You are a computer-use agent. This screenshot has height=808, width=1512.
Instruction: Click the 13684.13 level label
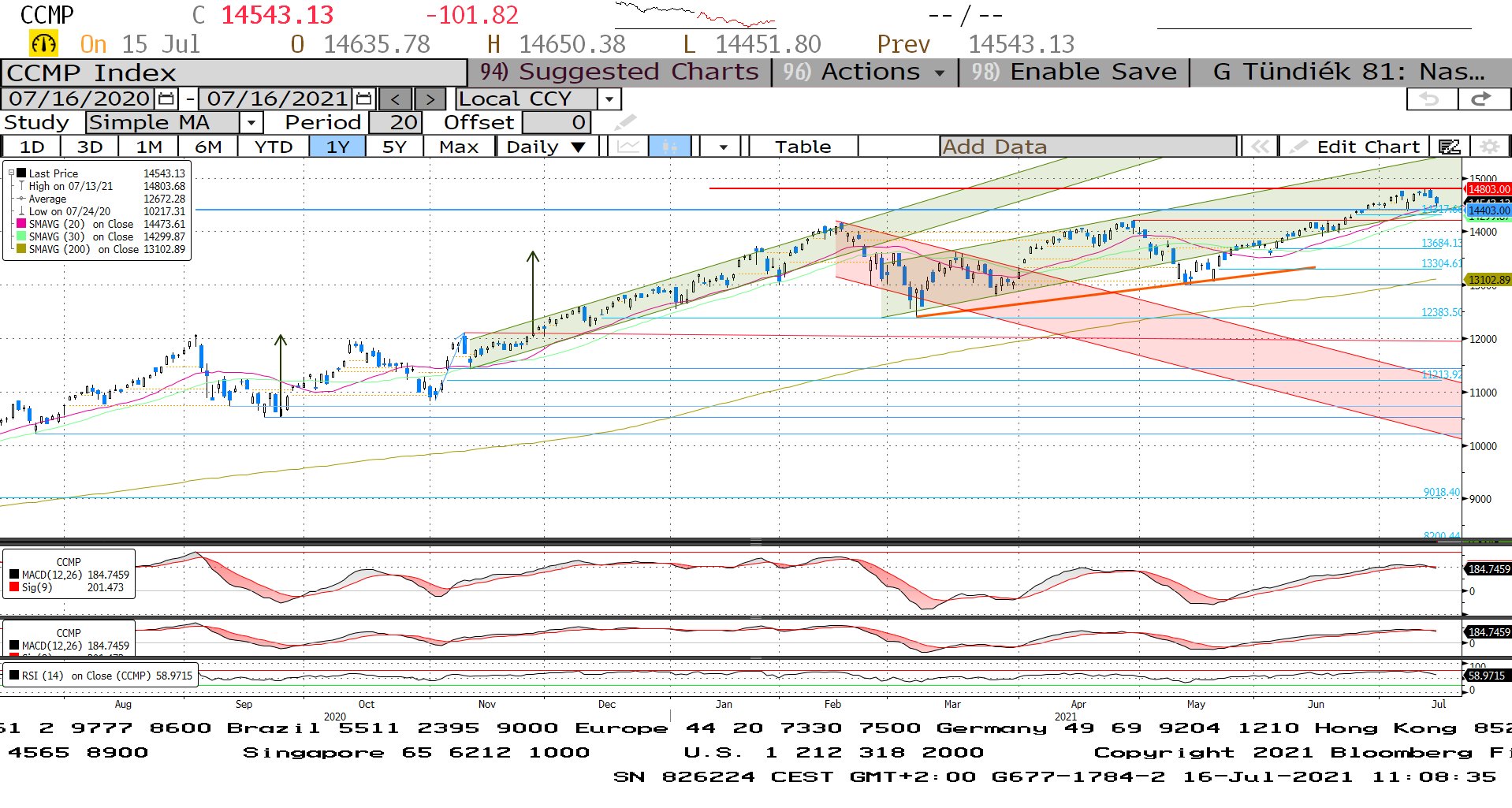click(x=1441, y=243)
